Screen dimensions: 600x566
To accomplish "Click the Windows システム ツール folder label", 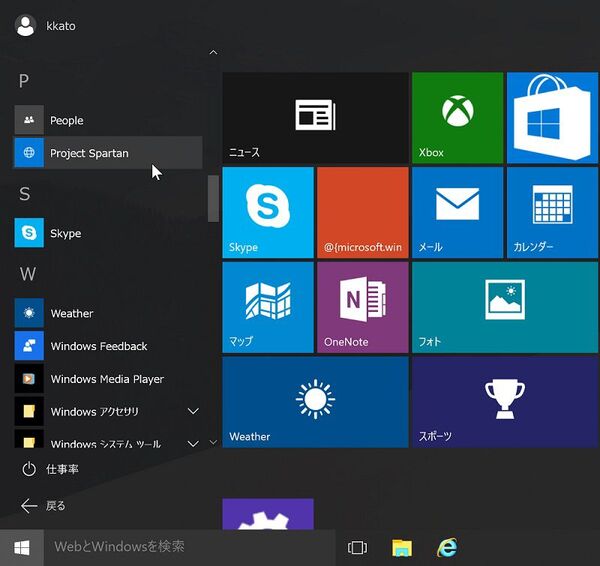I will [x=106, y=444].
